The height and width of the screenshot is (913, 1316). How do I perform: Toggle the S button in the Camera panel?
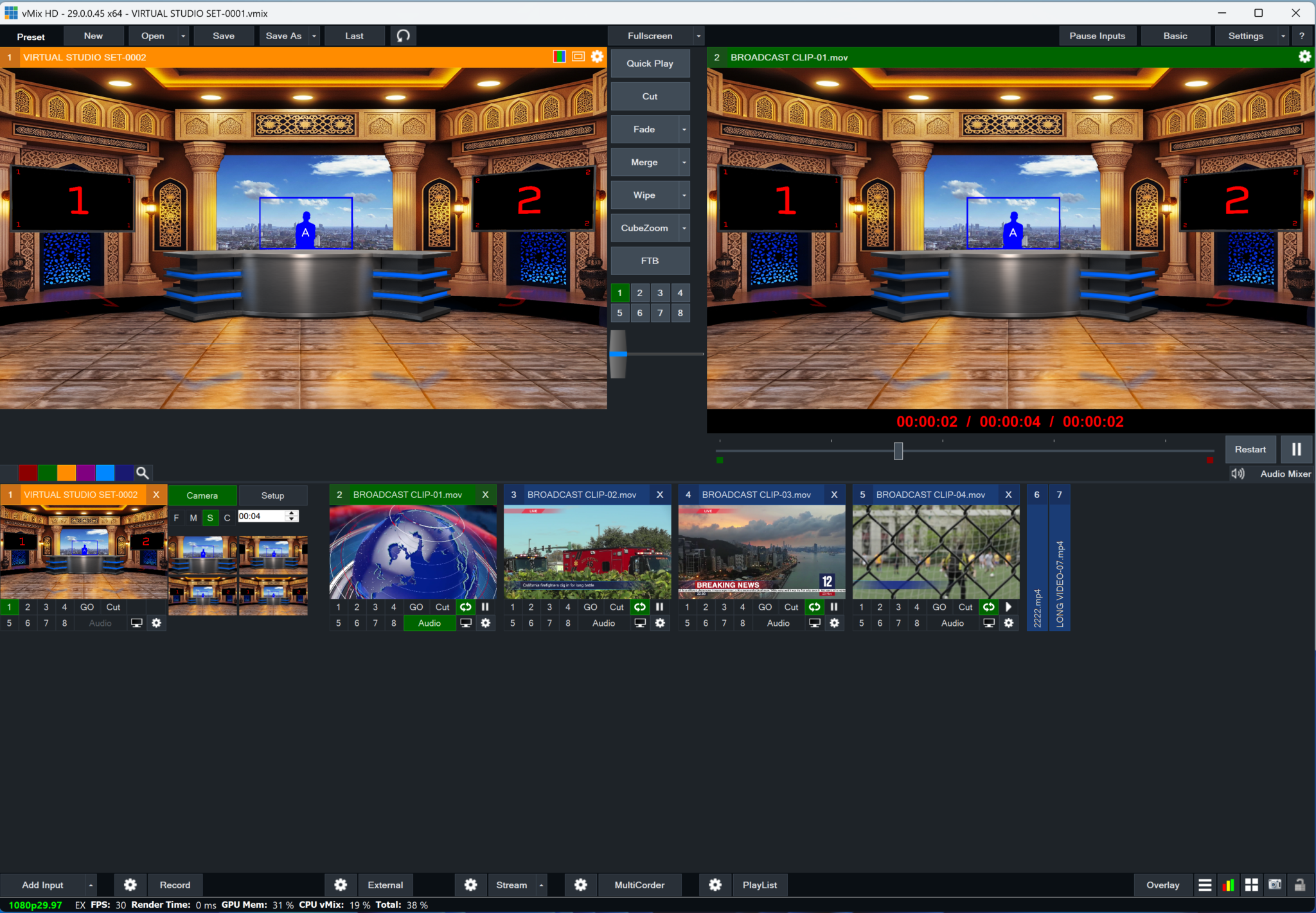pos(209,517)
